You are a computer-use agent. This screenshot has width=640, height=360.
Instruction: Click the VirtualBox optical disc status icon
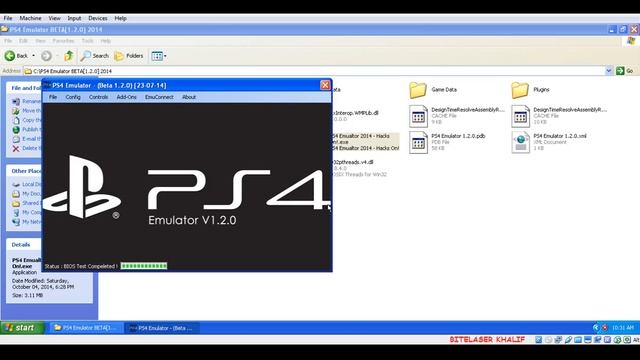[548, 340]
